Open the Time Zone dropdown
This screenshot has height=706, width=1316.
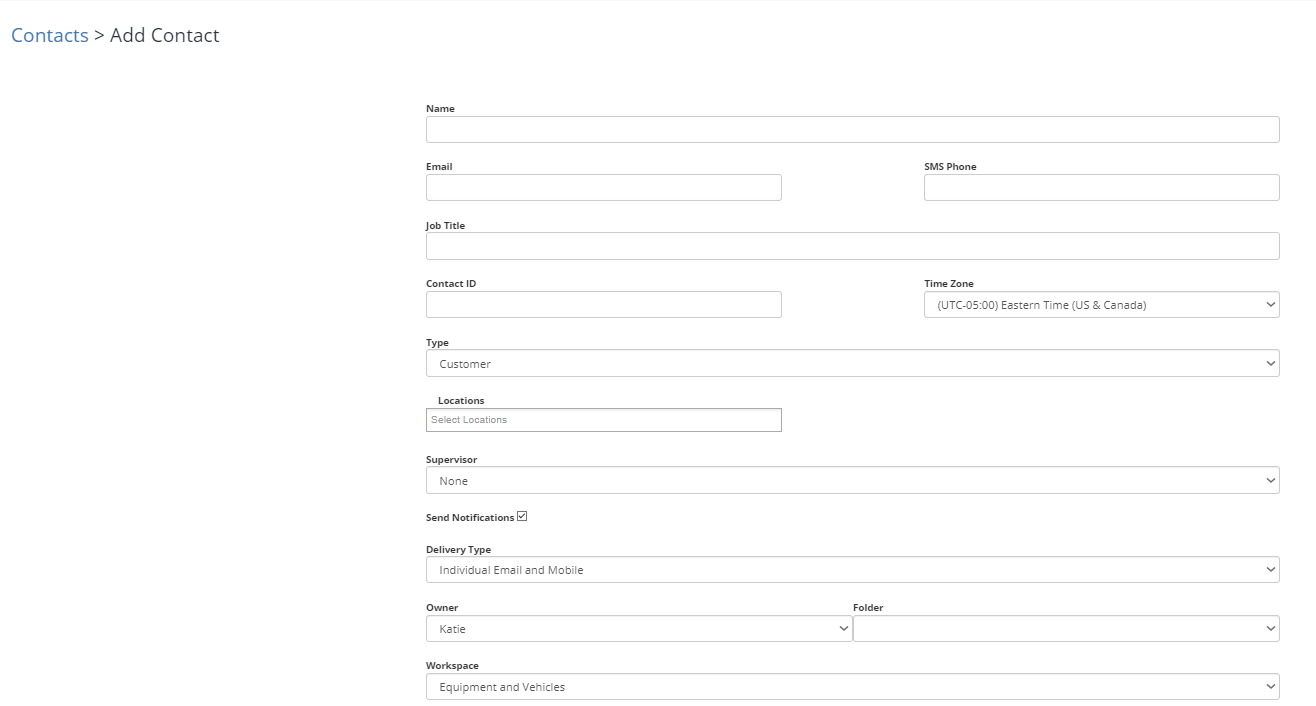point(1102,304)
